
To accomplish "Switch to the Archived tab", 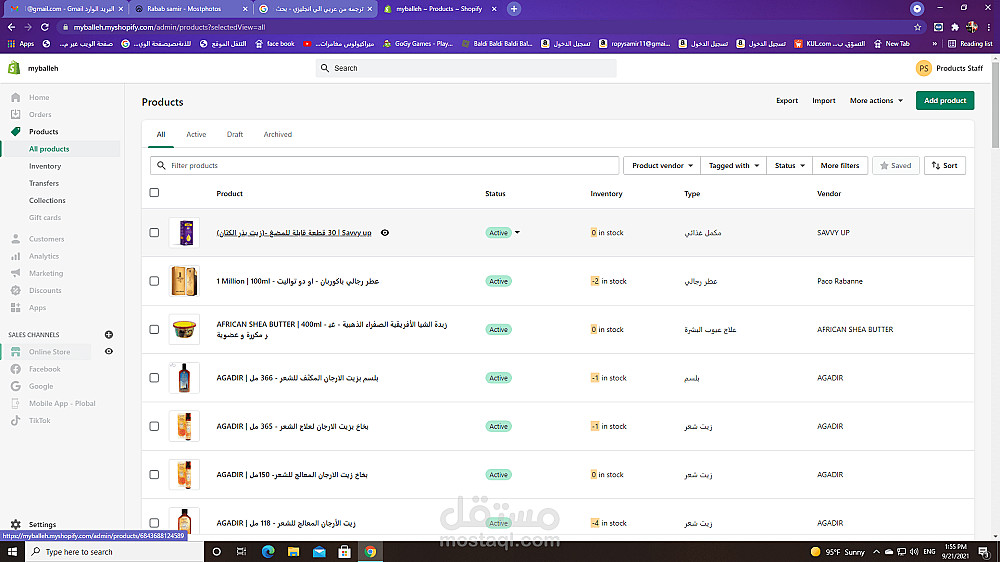I will click(x=277, y=135).
